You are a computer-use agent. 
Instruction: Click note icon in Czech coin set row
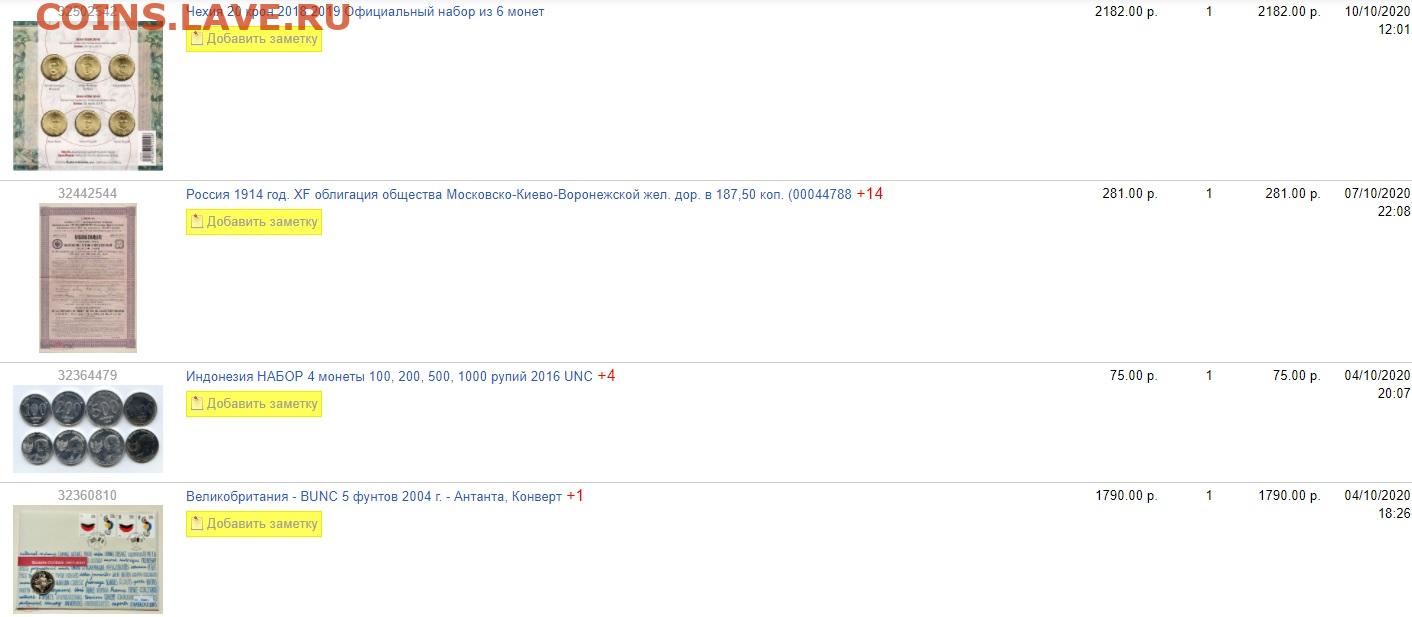pos(197,39)
